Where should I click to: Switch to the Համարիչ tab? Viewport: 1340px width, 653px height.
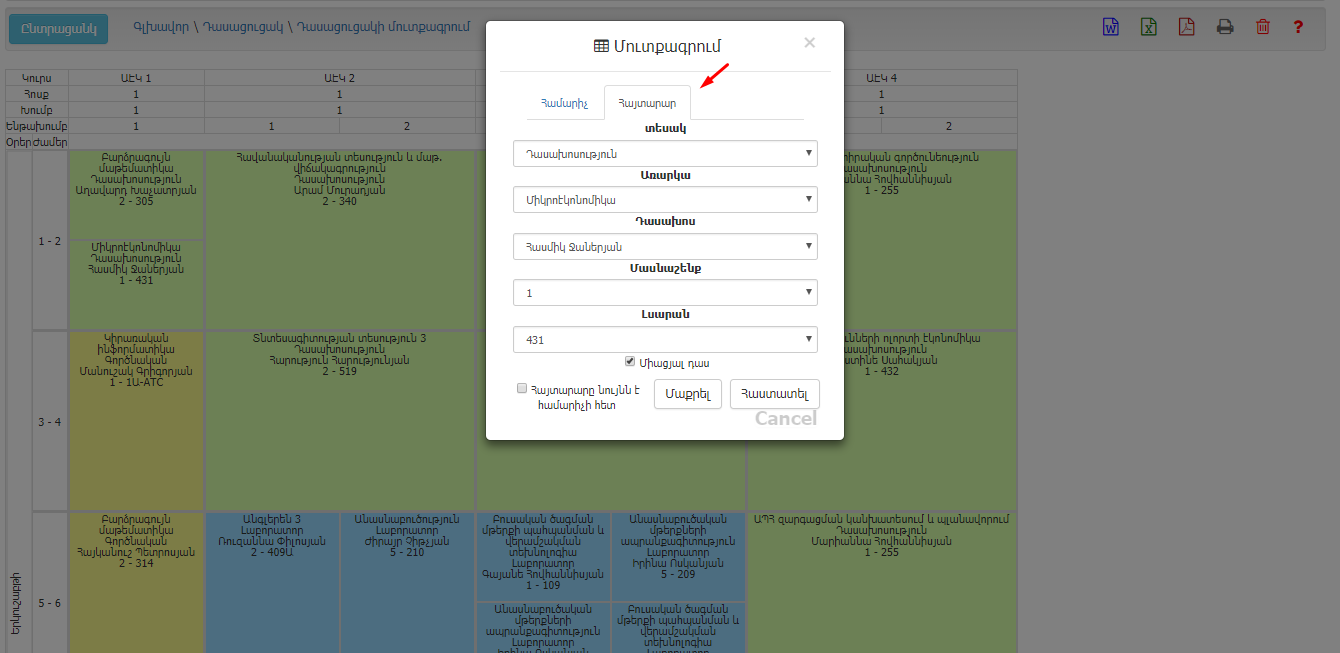(x=564, y=103)
